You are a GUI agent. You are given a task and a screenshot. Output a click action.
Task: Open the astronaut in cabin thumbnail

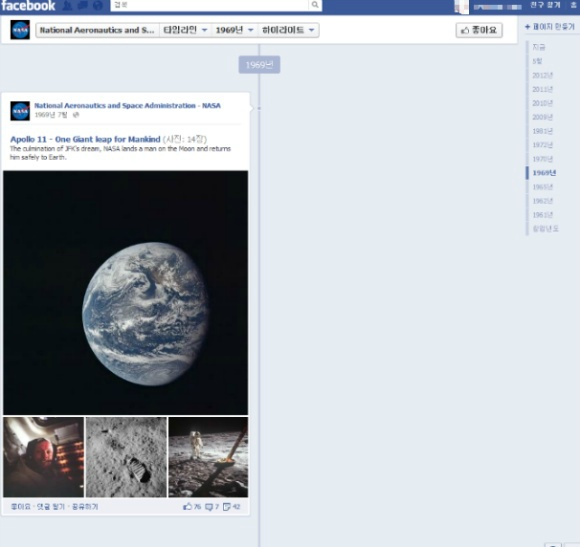[44, 457]
